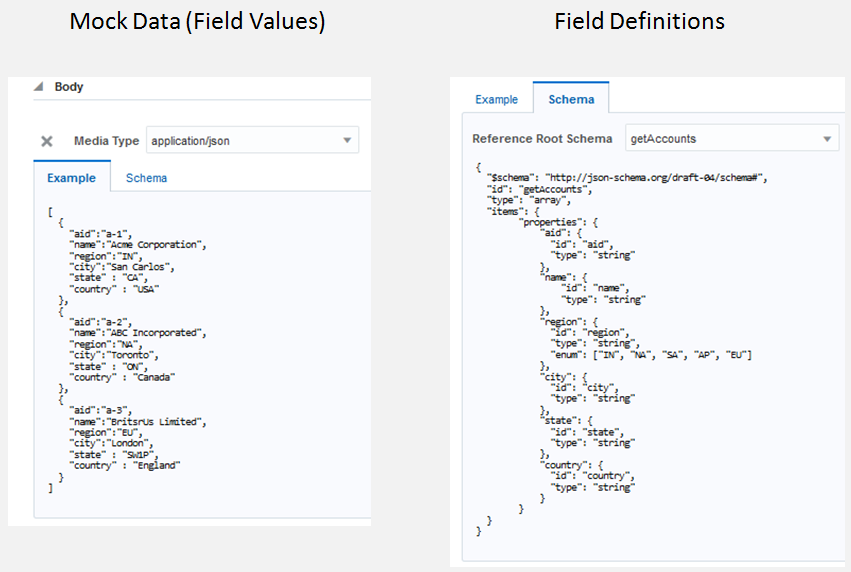Image resolution: width=851 pixels, height=572 pixels.
Task: Open the Media Type application/json dropdown
Action: pyautogui.click(x=252, y=141)
